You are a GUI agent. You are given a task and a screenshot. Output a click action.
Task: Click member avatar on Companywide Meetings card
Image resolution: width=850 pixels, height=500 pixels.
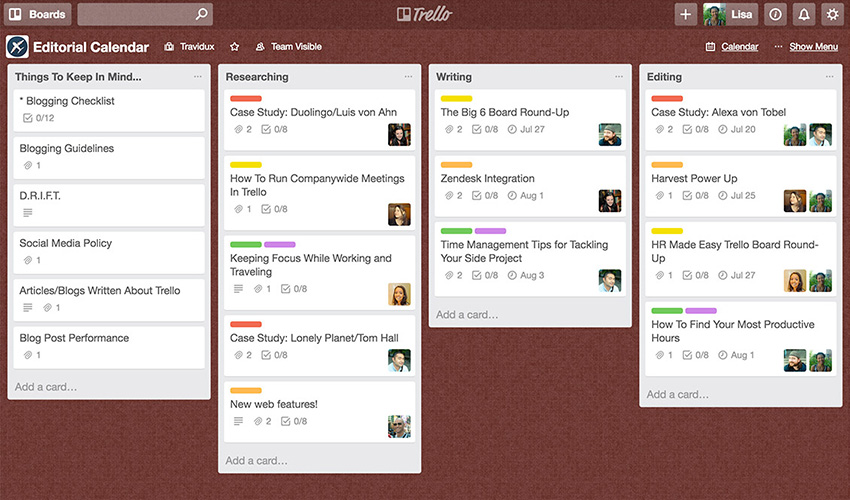coord(400,214)
